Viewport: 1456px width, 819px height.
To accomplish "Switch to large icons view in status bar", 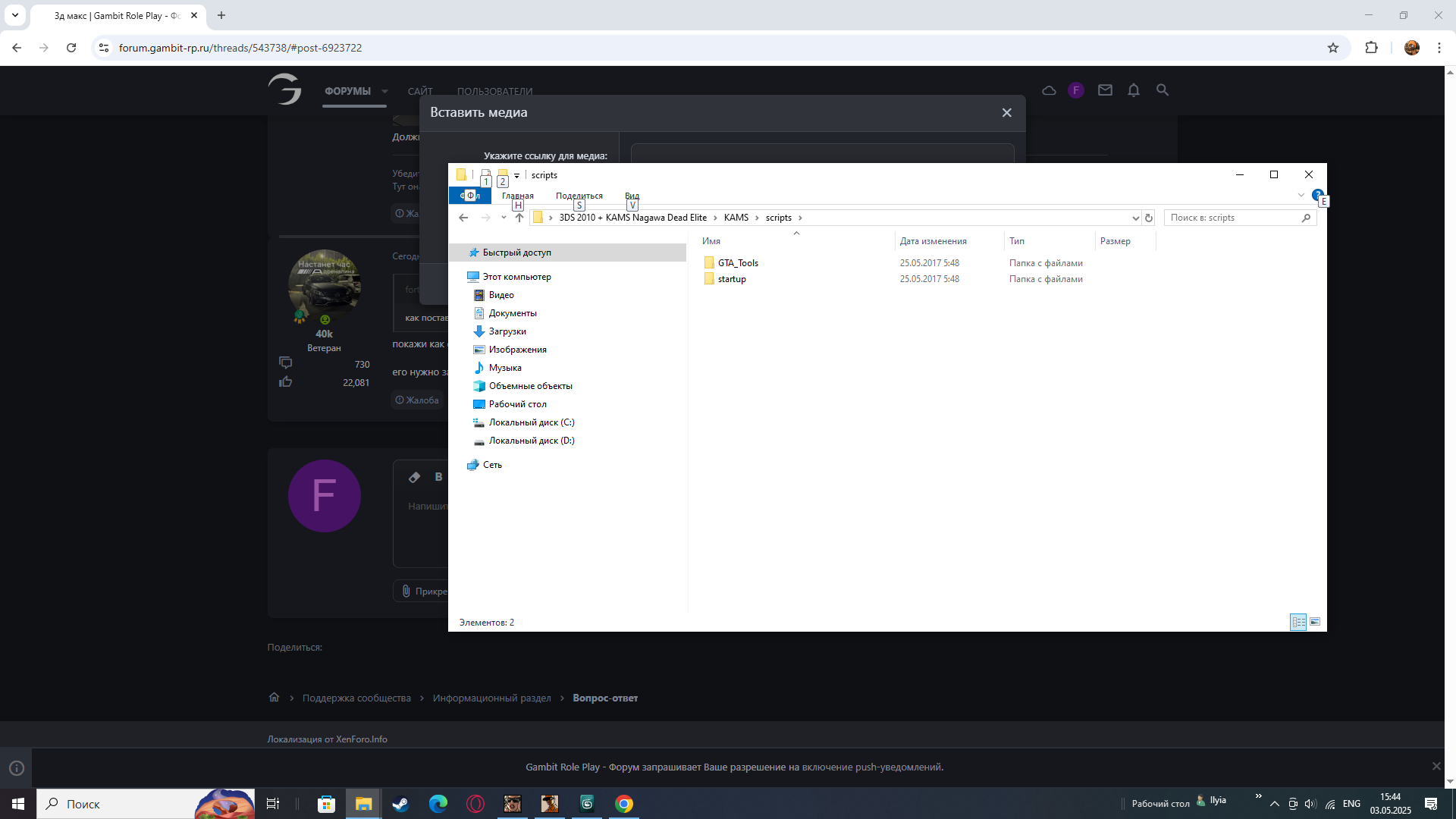I will point(1315,622).
